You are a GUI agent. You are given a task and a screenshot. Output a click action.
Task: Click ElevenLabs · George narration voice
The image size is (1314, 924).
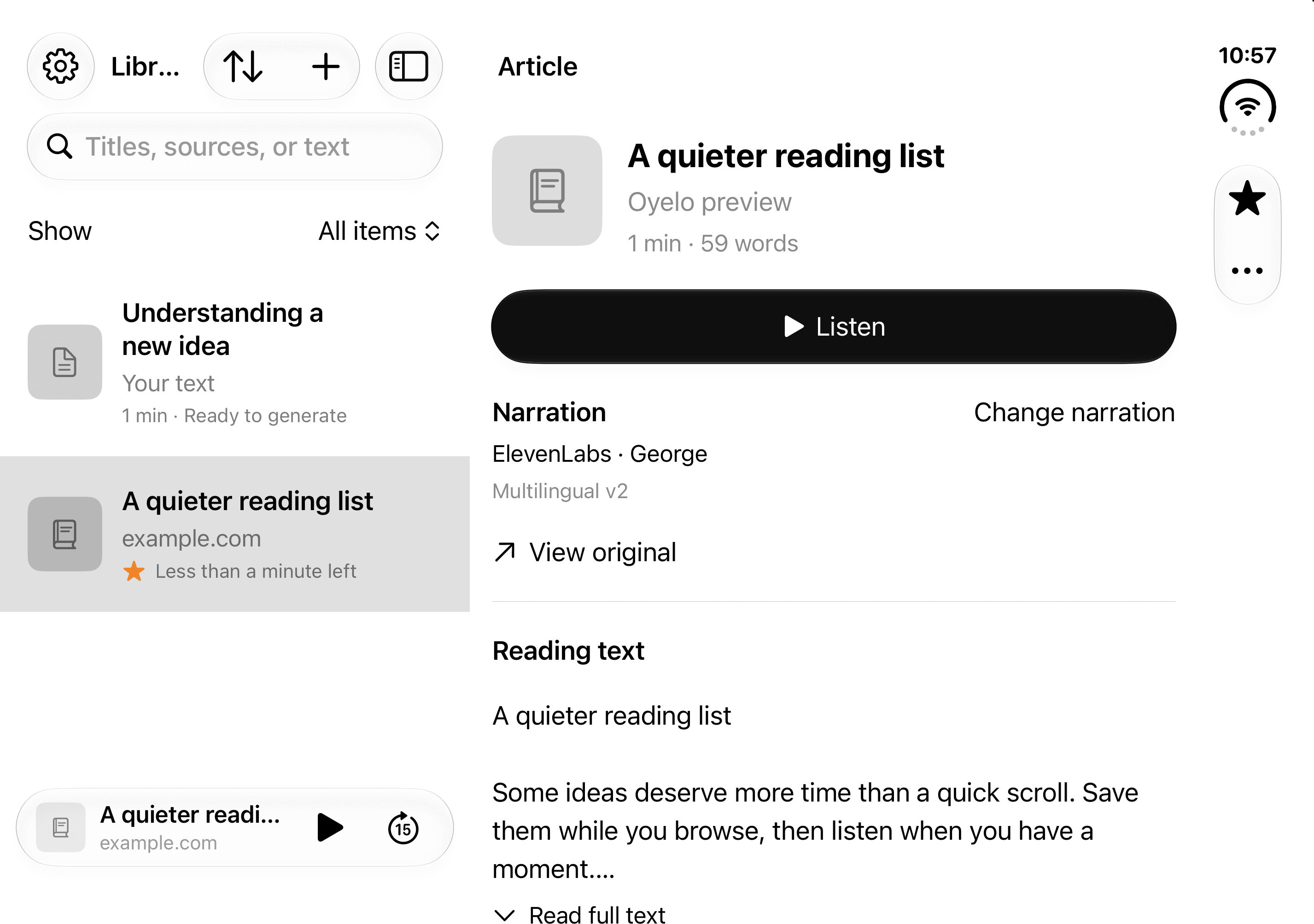600,453
